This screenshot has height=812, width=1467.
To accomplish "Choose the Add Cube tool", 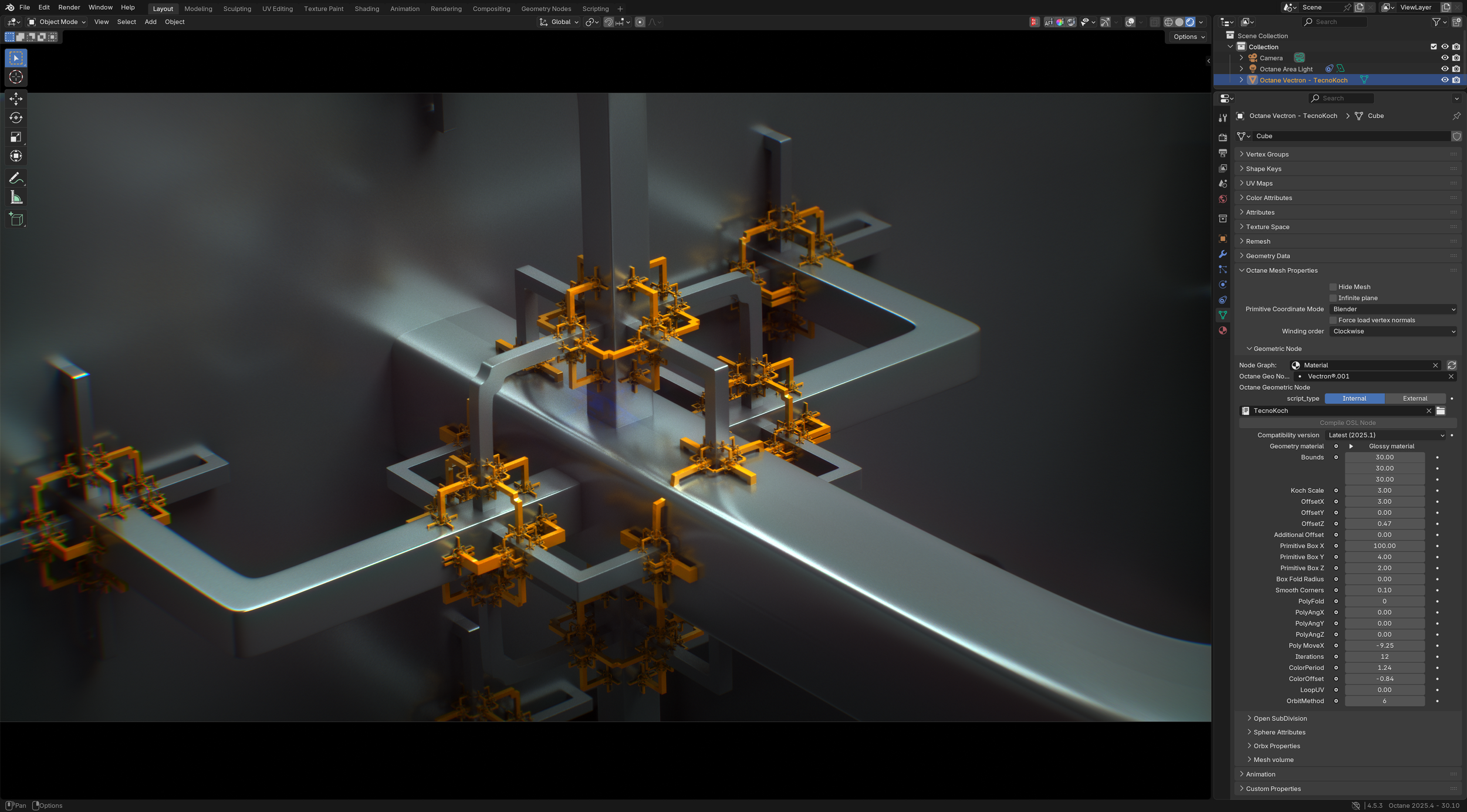I will (x=16, y=219).
